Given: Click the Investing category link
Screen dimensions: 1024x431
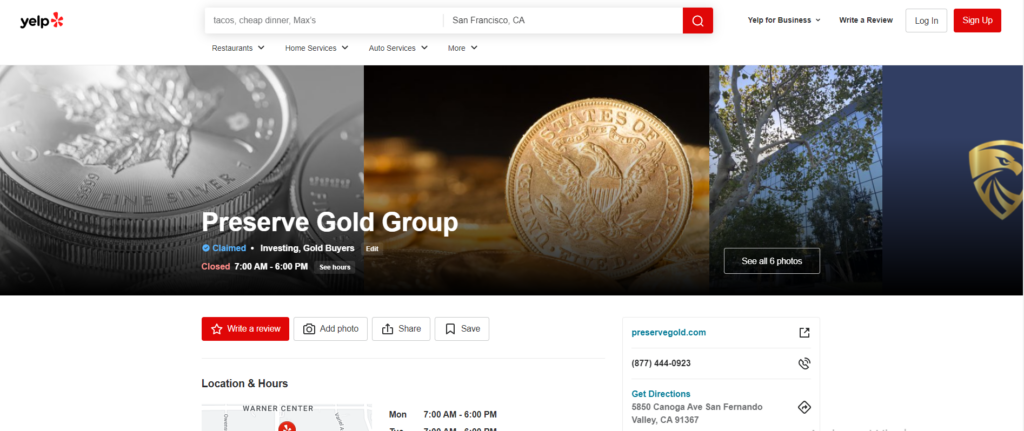Looking at the screenshot, I should (278, 248).
